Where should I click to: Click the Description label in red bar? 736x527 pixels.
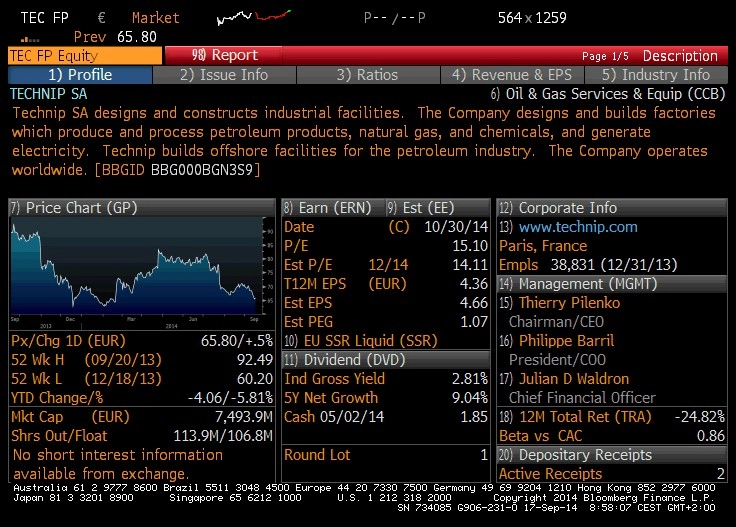(x=680, y=56)
